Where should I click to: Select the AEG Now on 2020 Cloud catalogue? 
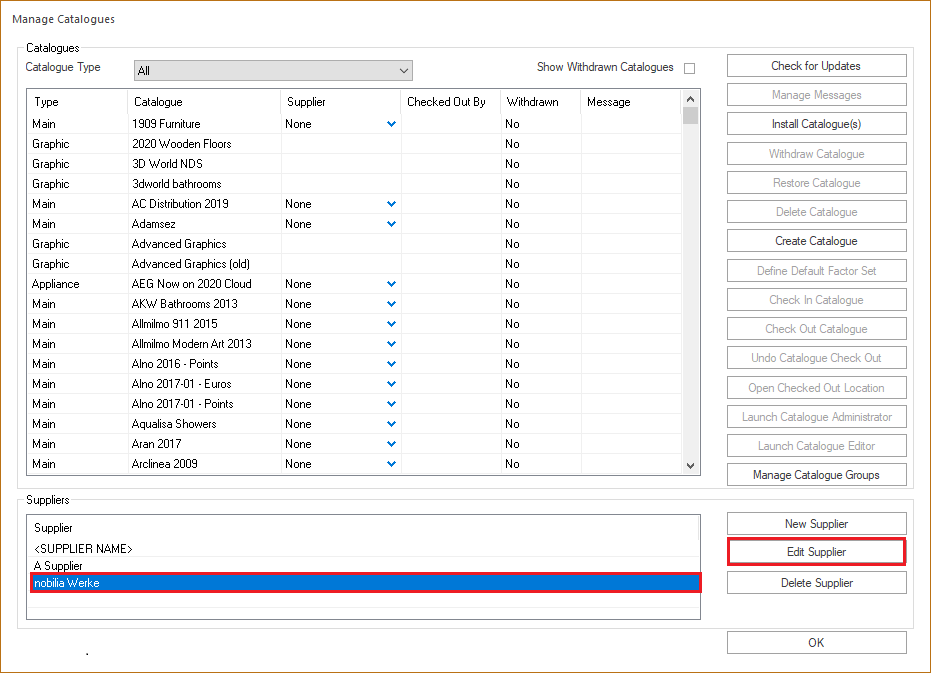[191, 284]
